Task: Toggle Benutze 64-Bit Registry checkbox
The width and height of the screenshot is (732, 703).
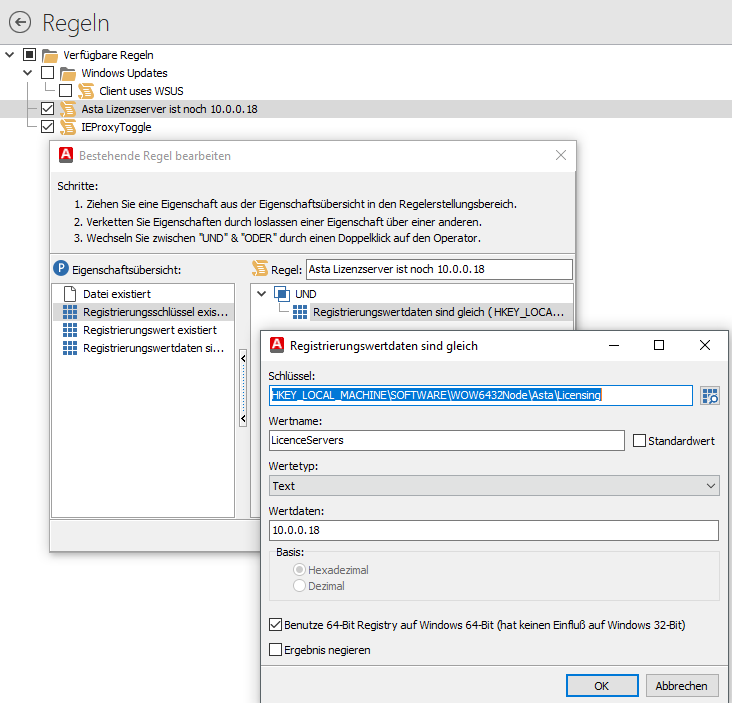Action: coord(276,625)
